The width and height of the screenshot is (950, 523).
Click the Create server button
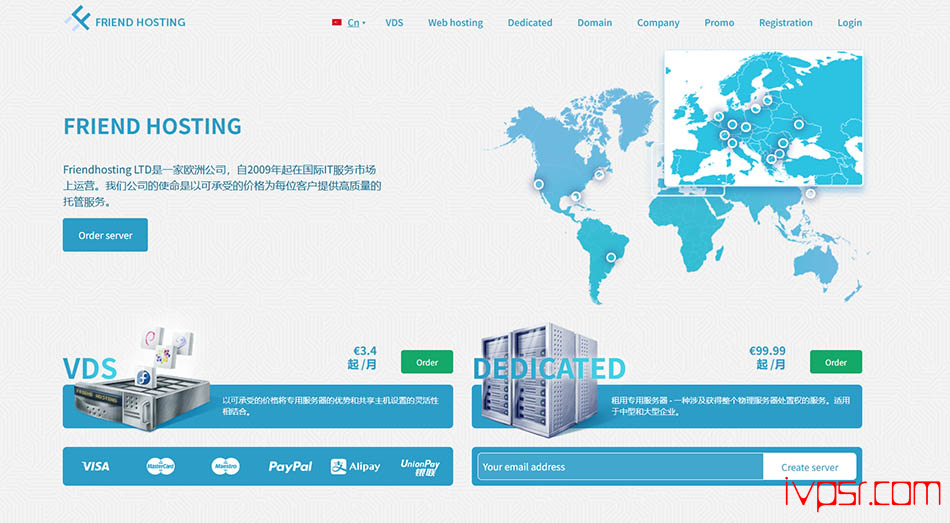click(809, 467)
